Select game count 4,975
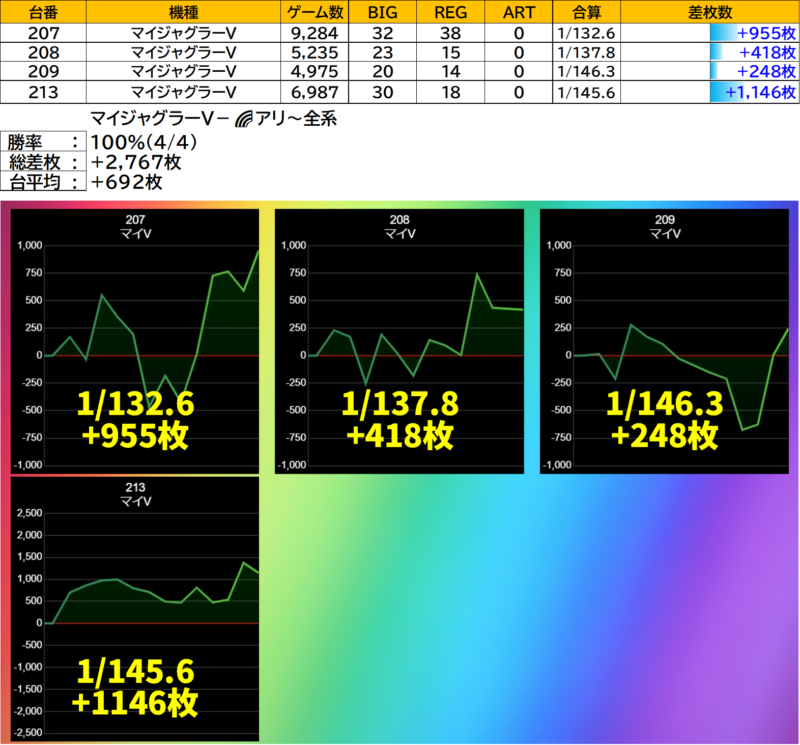Screen dimensions: 800x745 pyautogui.click(x=314, y=71)
